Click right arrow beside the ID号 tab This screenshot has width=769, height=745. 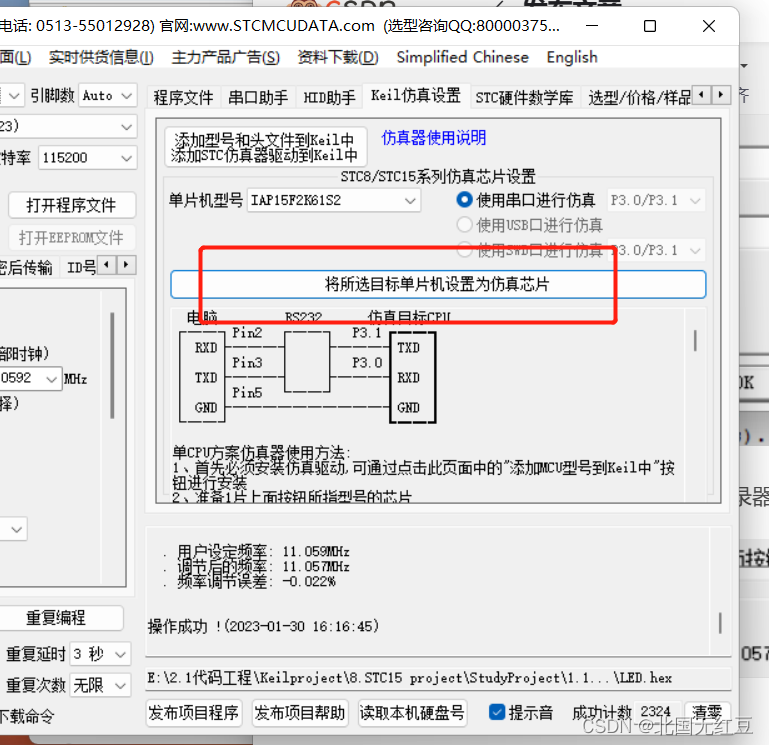[x=126, y=265]
